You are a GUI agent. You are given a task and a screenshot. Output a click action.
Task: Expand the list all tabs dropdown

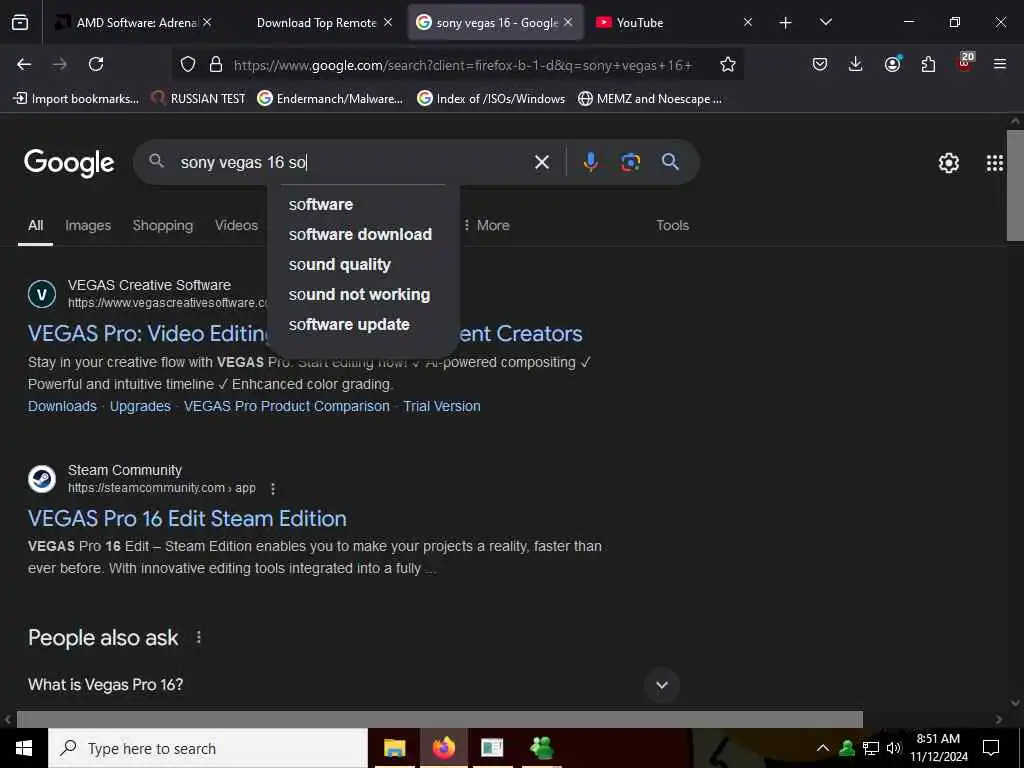(825, 23)
